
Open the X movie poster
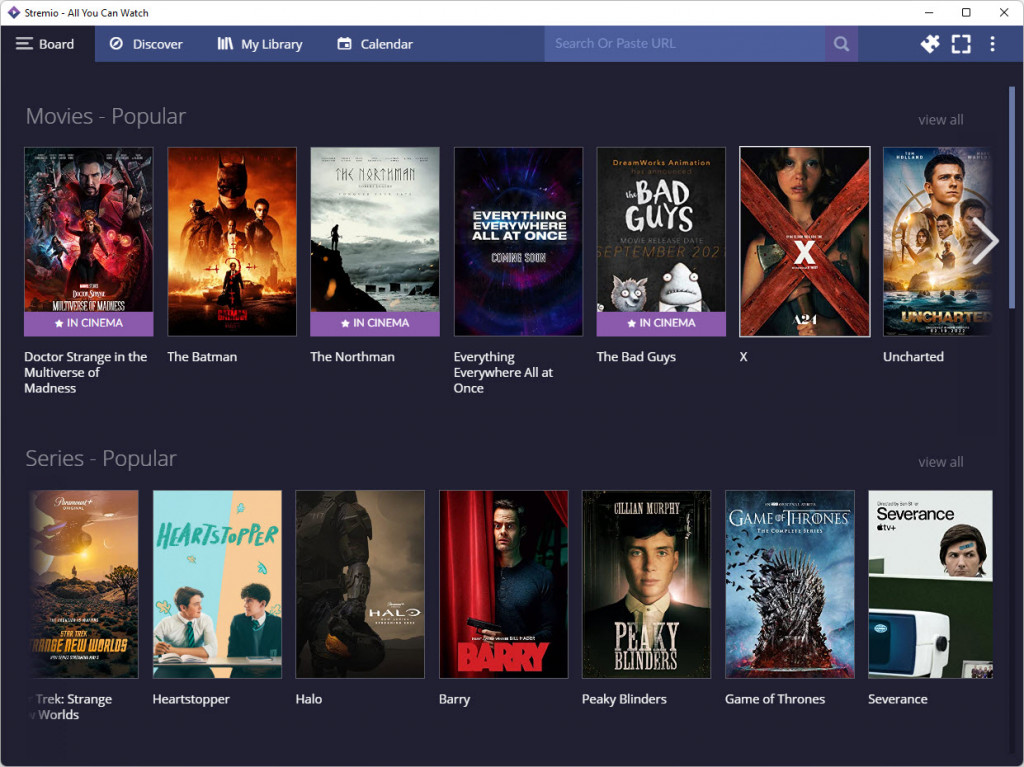805,242
